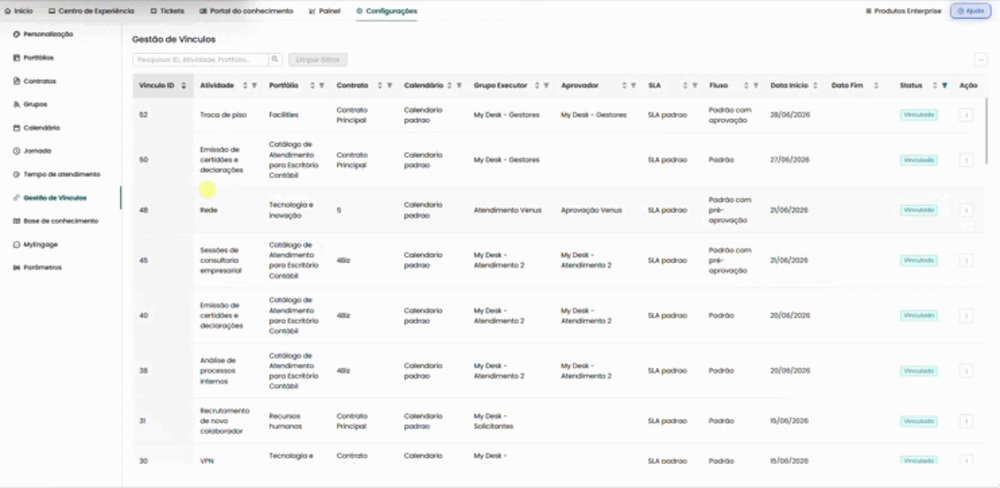The width and height of the screenshot is (1000, 488).
Task: Sort by Data Início column arrows
Action: click(816, 85)
